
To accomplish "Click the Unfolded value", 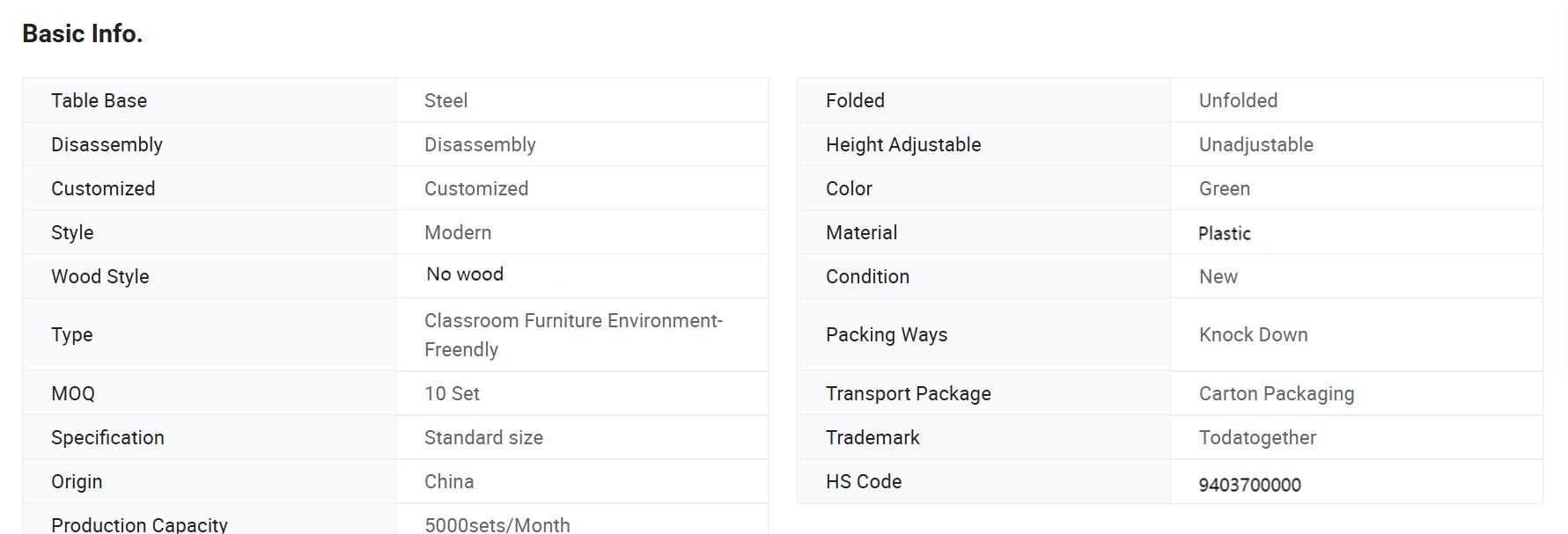I will tap(1238, 100).
